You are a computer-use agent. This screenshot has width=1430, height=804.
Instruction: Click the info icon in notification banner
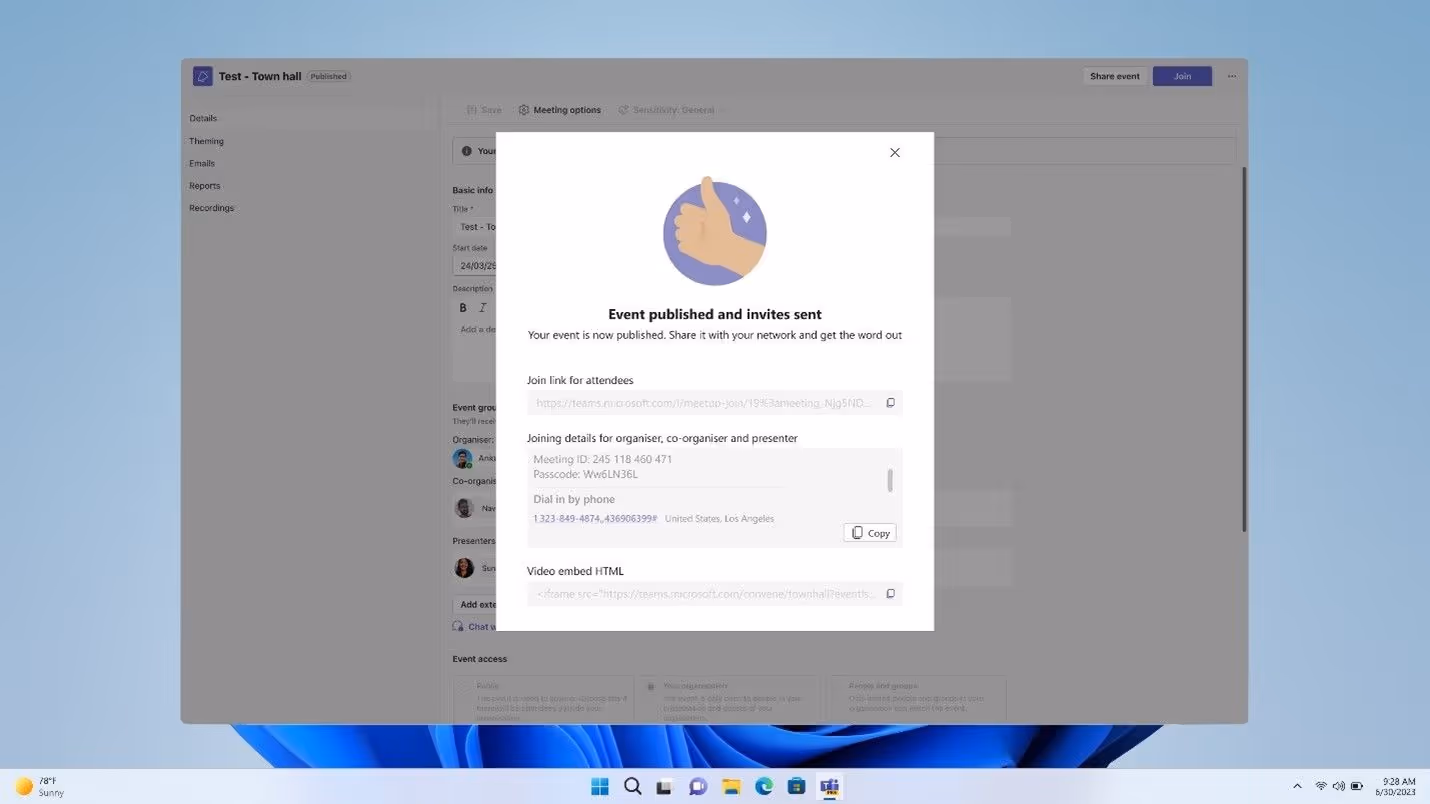466,151
